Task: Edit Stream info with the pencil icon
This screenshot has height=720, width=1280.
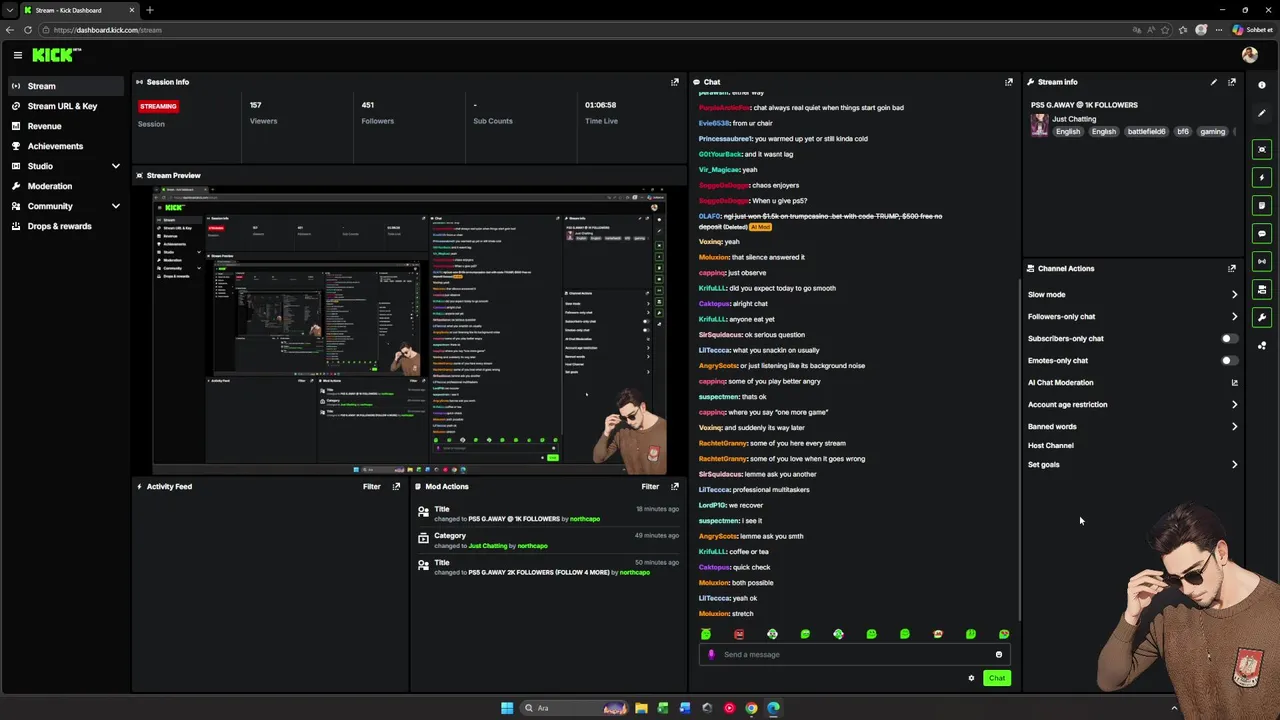Action: coord(1213,82)
